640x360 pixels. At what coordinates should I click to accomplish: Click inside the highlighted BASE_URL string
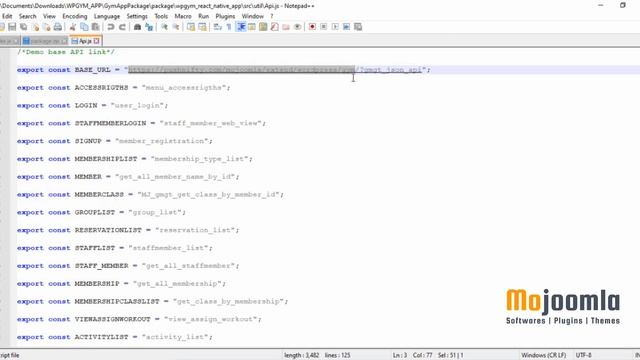[241, 70]
